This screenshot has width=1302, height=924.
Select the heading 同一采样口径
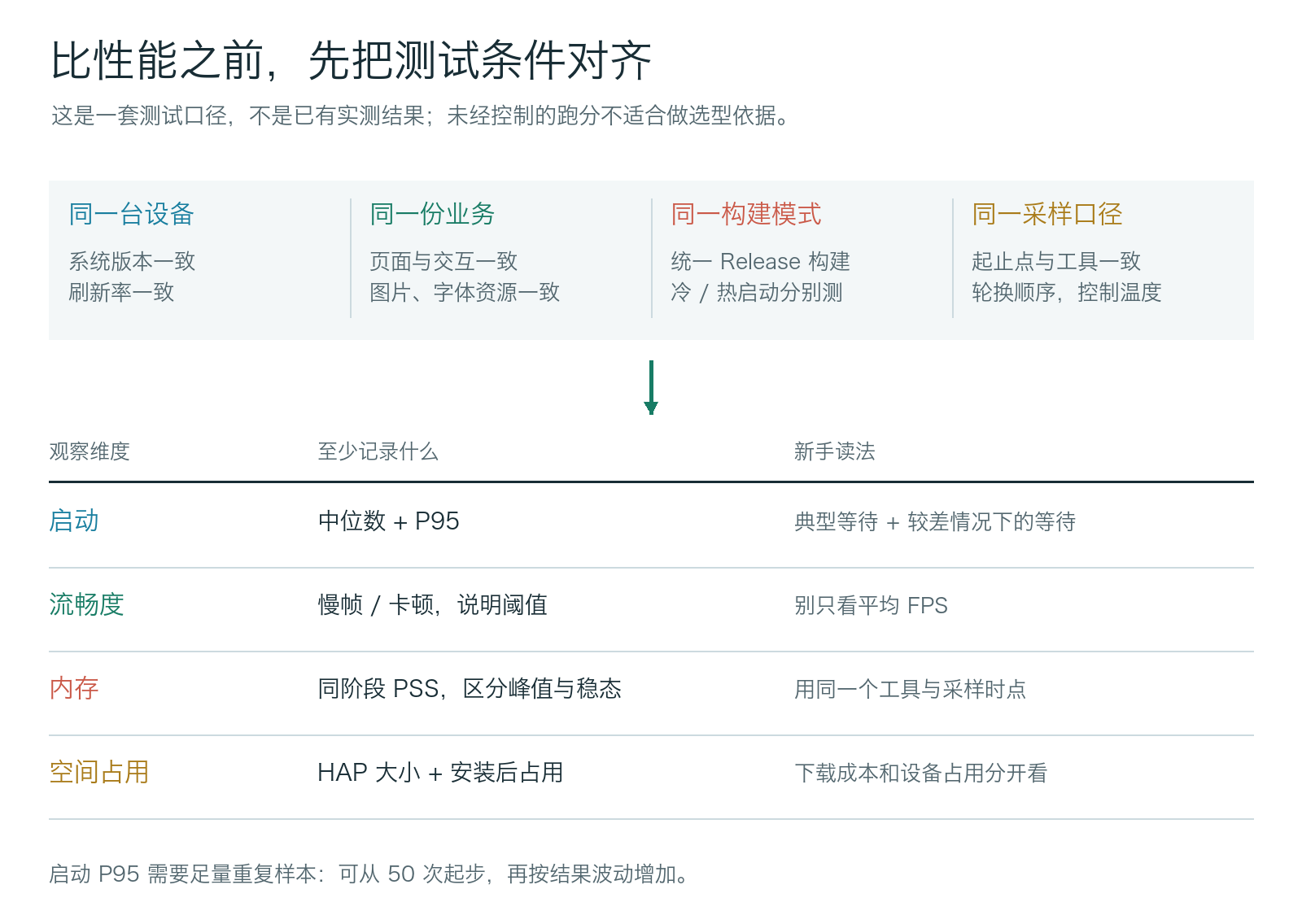click(1047, 214)
